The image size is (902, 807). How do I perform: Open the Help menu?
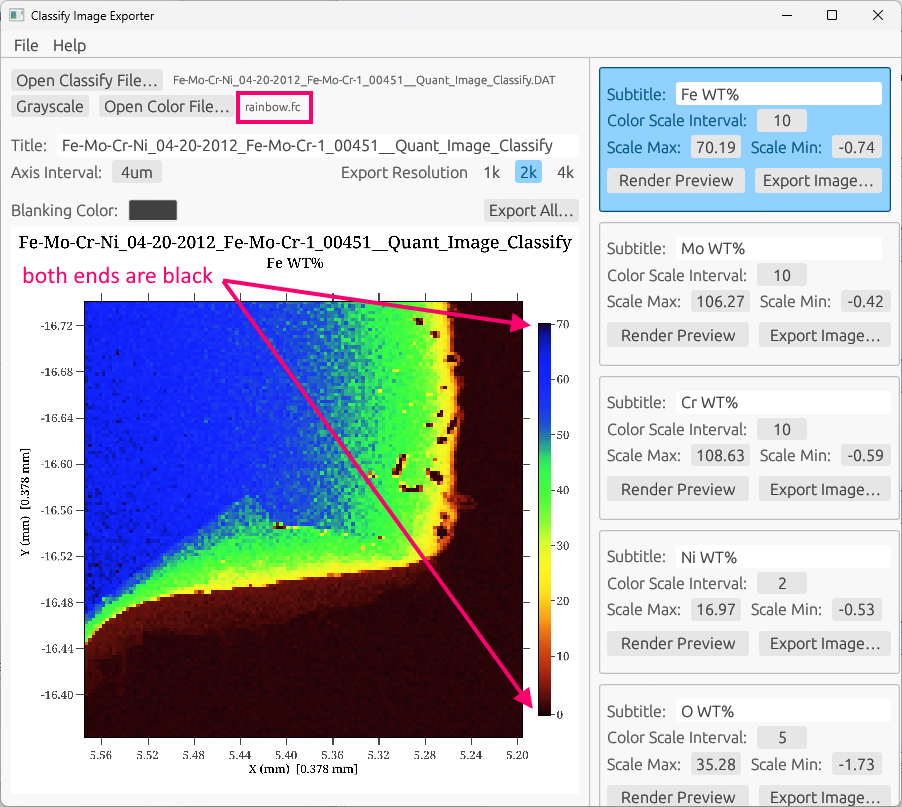pyautogui.click(x=69, y=45)
